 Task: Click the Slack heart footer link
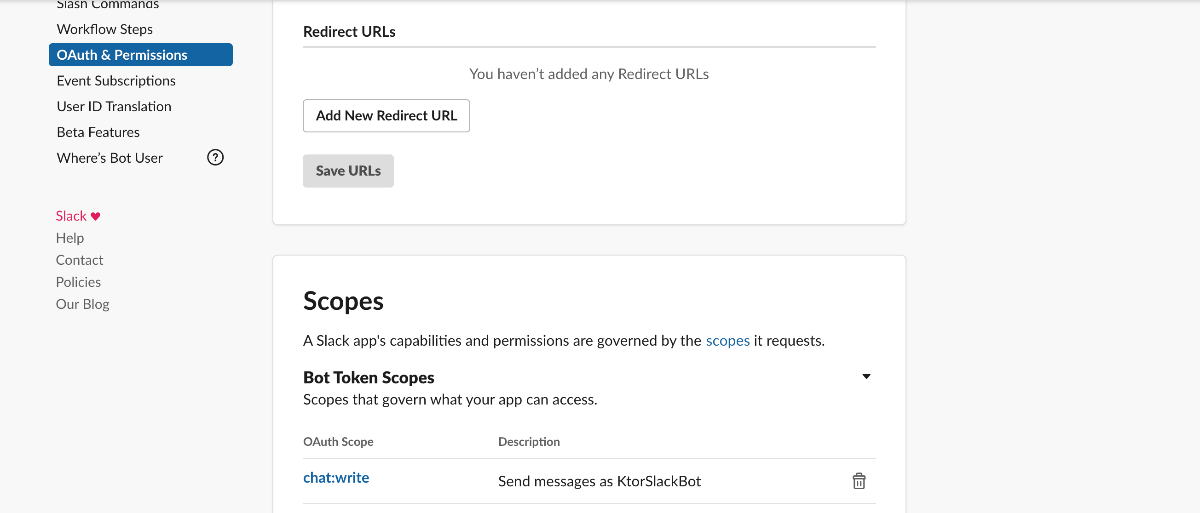coord(78,216)
